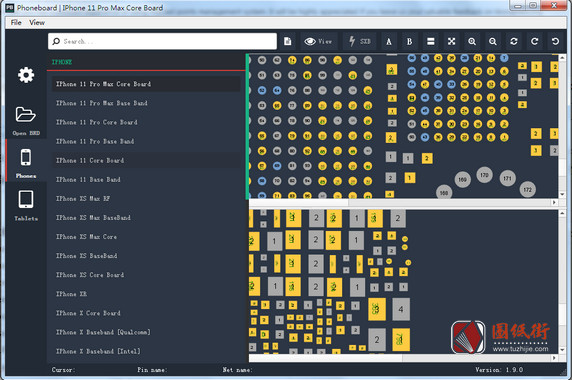
Task: Rotate board clockwise
Action: pos(534,42)
